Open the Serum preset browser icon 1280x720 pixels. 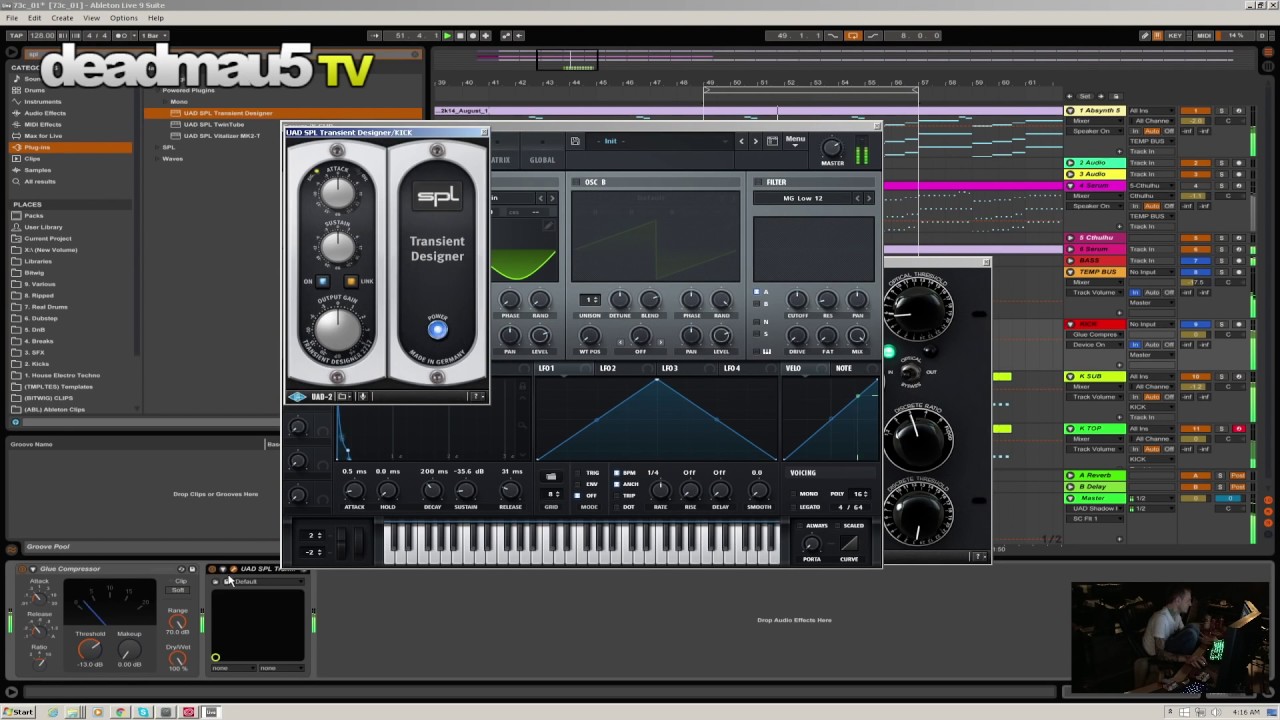(x=772, y=141)
